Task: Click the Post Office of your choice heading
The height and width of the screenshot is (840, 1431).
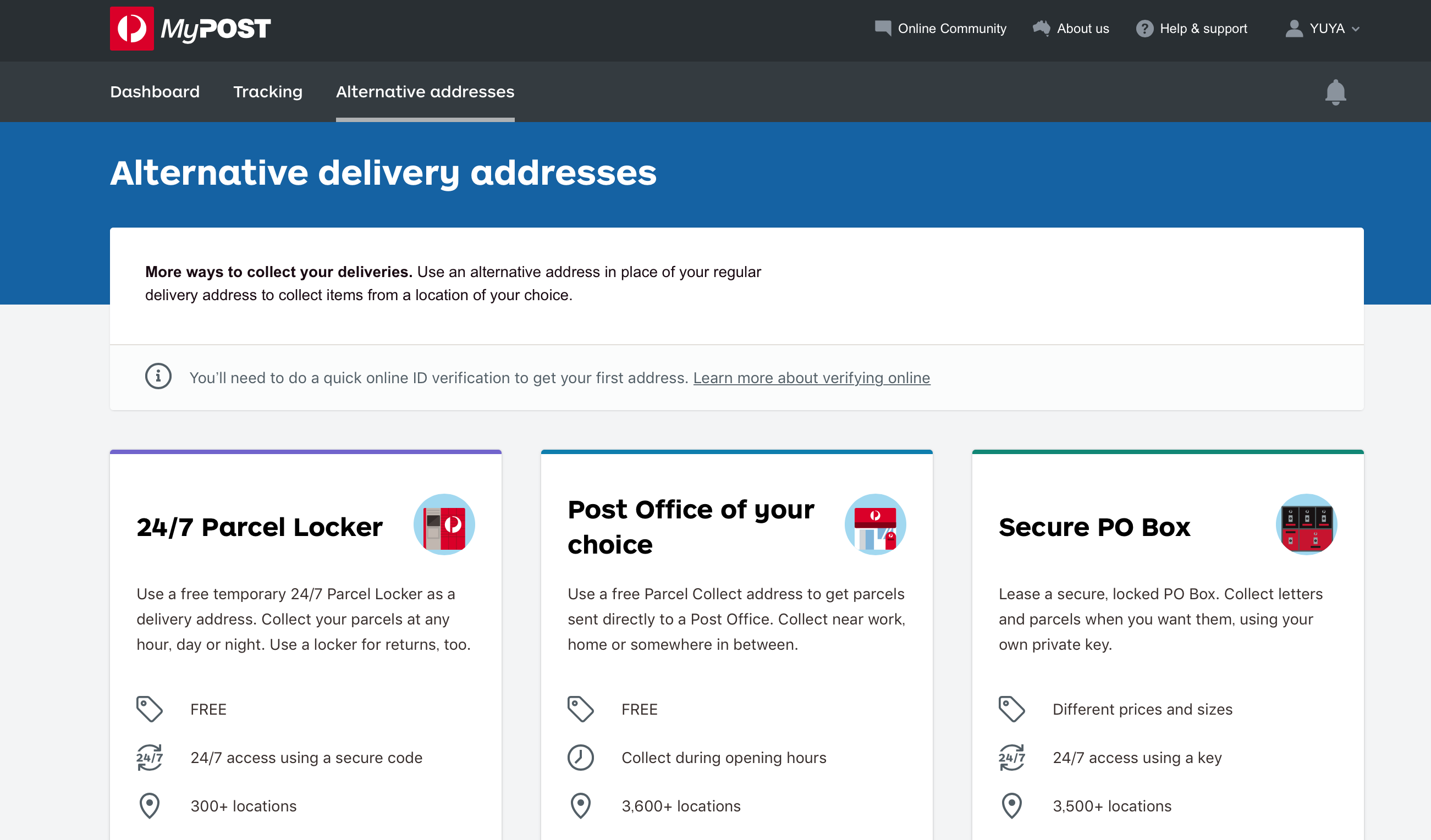Action: tap(691, 527)
